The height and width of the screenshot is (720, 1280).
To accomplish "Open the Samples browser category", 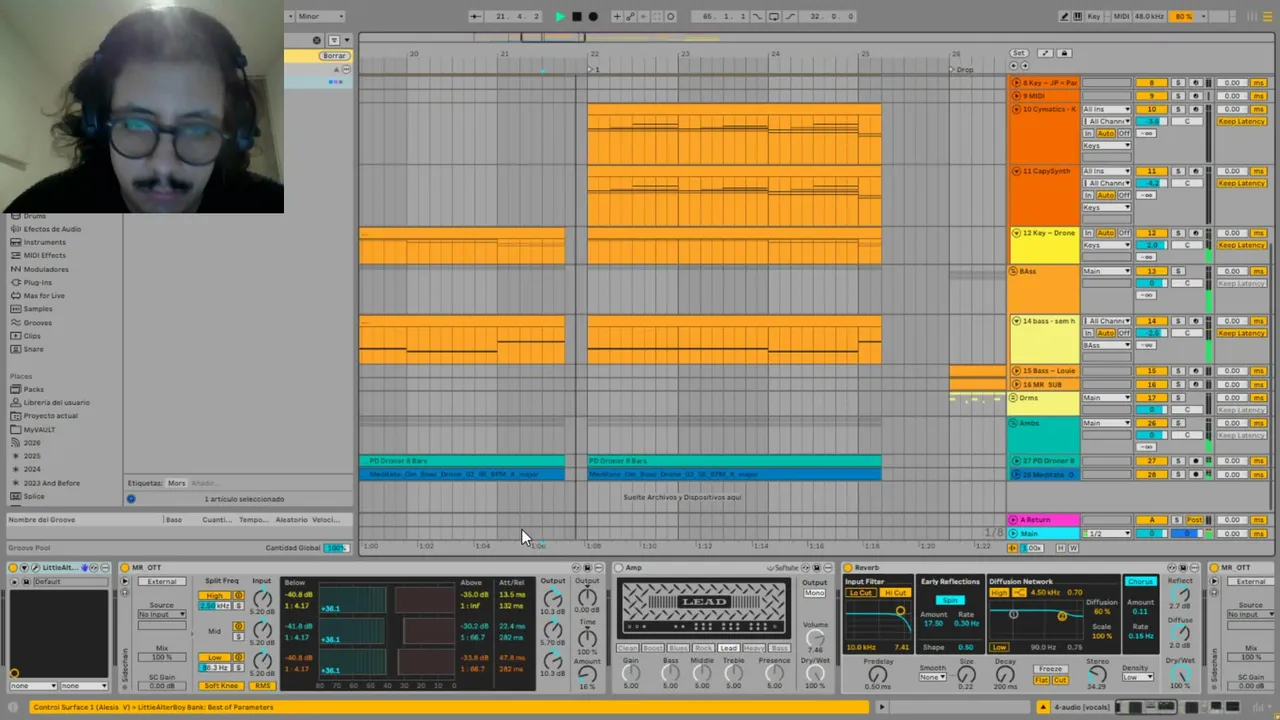I will (x=38, y=309).
